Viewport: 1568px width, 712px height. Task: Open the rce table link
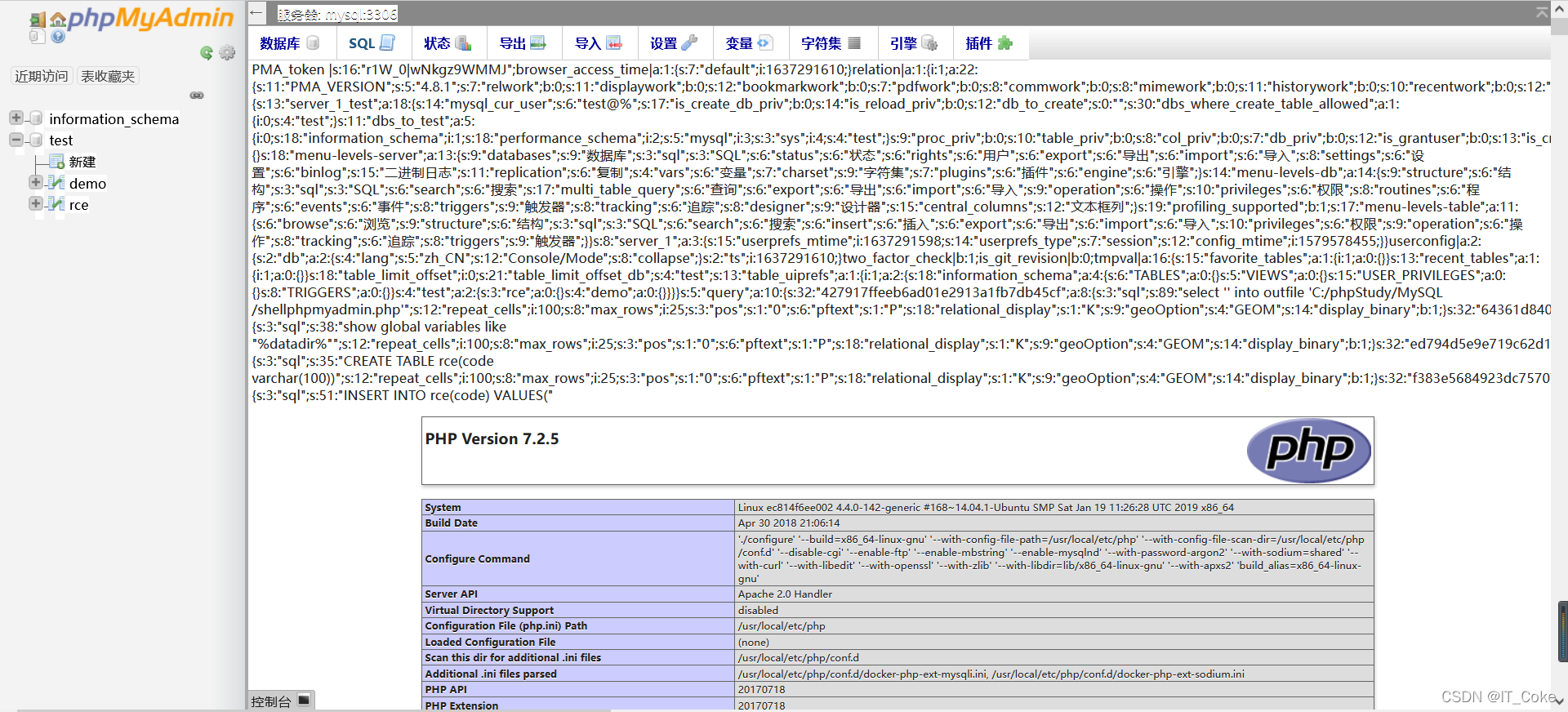(x=78, y=205)
